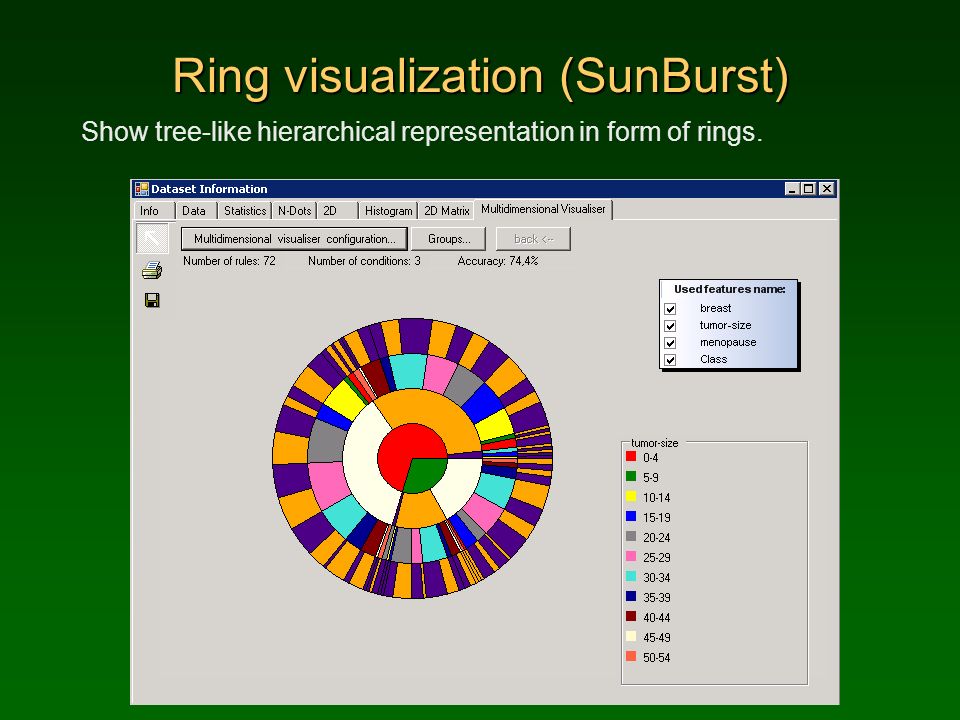
Task: Click the yellow 10-14 legend swatch
Action: pos(631,497)
